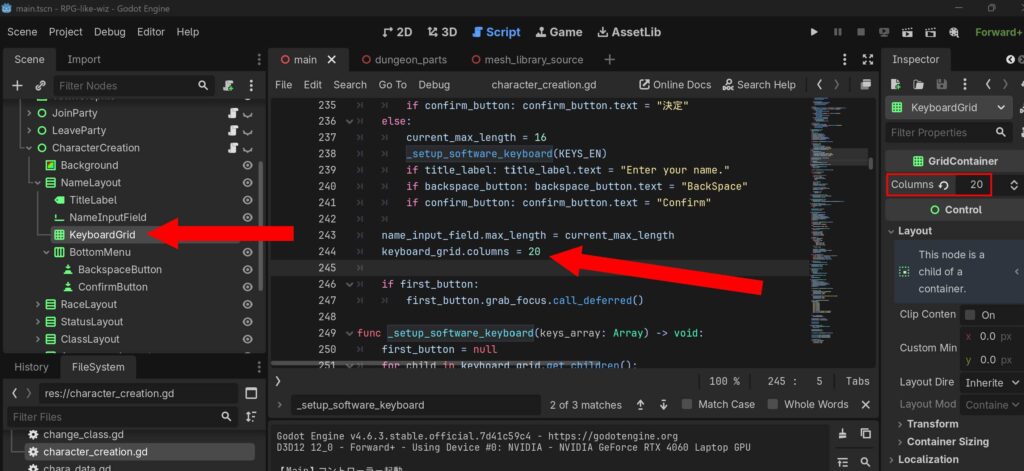
Task: Toggle the split mode icon in FileSystem
Action: coord(251,393)
